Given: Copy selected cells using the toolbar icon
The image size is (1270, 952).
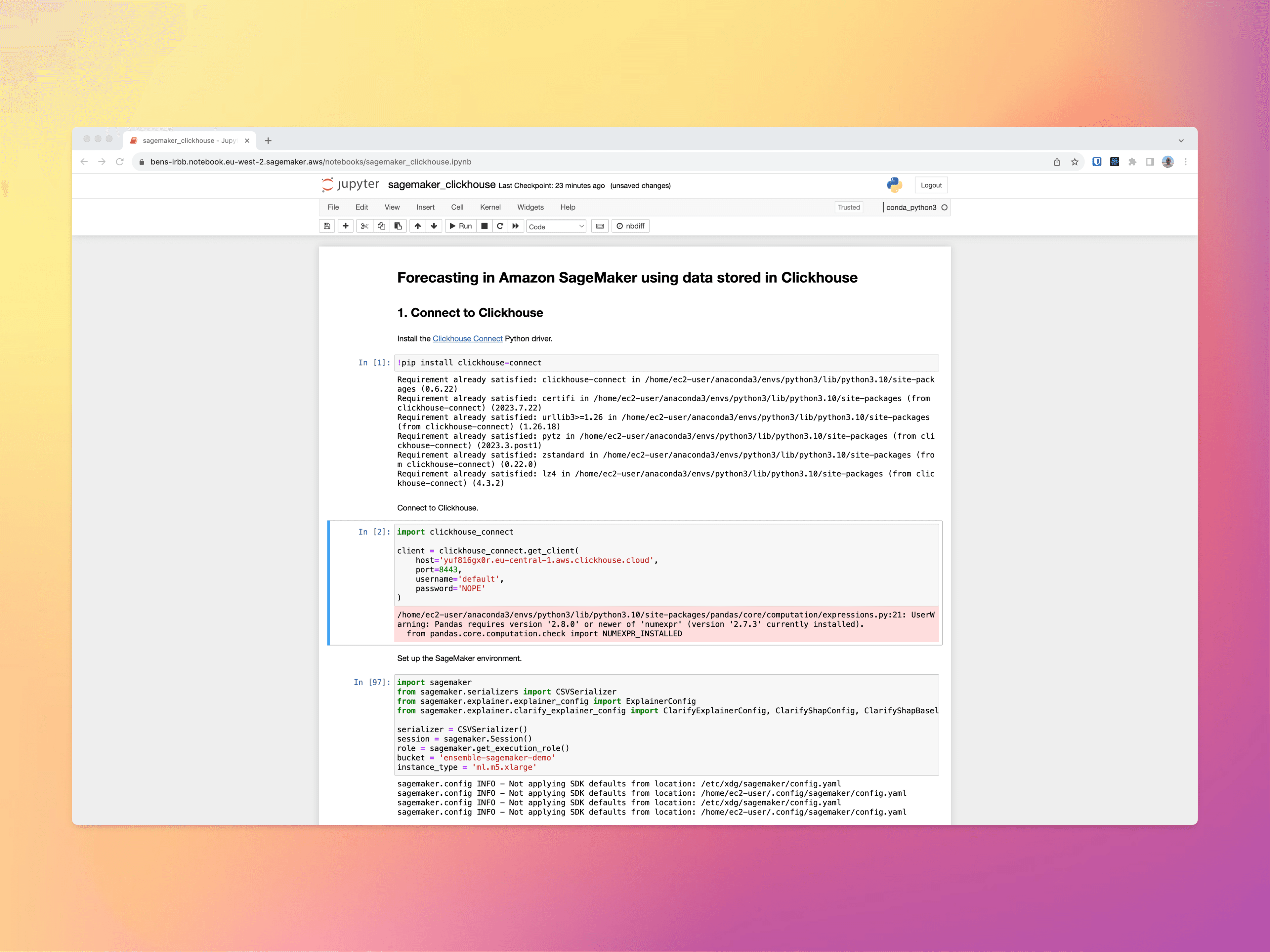Looking at the screenshot, I should point(381,226).
